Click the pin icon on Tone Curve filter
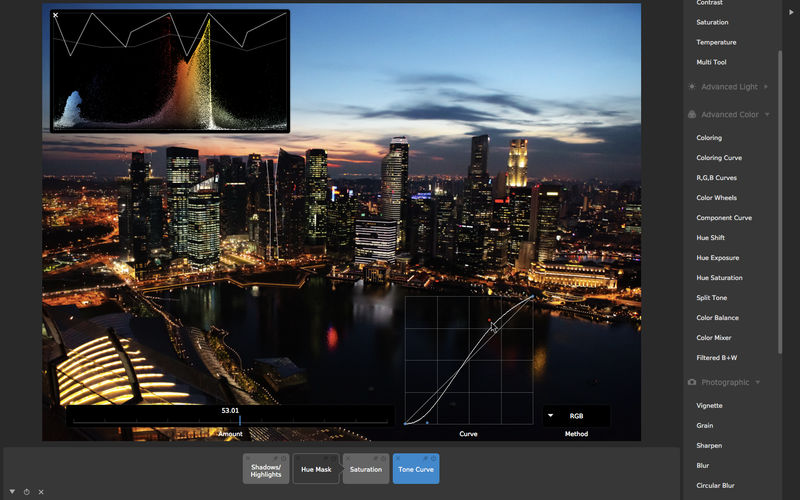This screenshot has width=800, height=500. (x=426, y=458)
